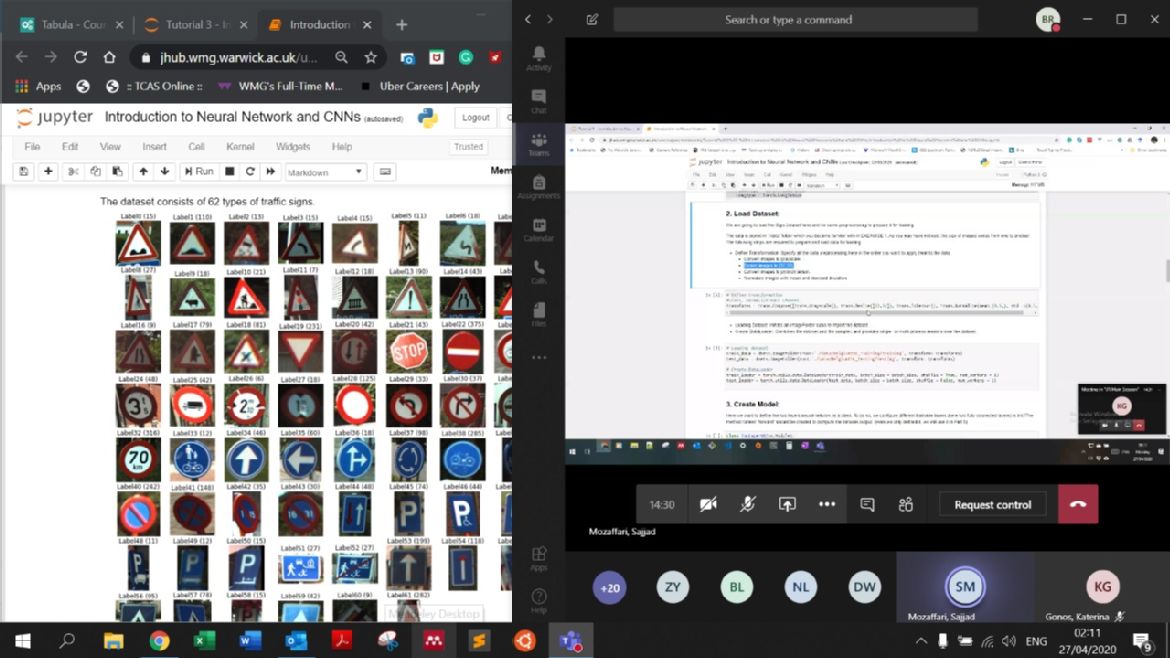This screenshot has height=658, width=1170.
Task: Click the Logout button in Jupyter
Action: [475, 118]
